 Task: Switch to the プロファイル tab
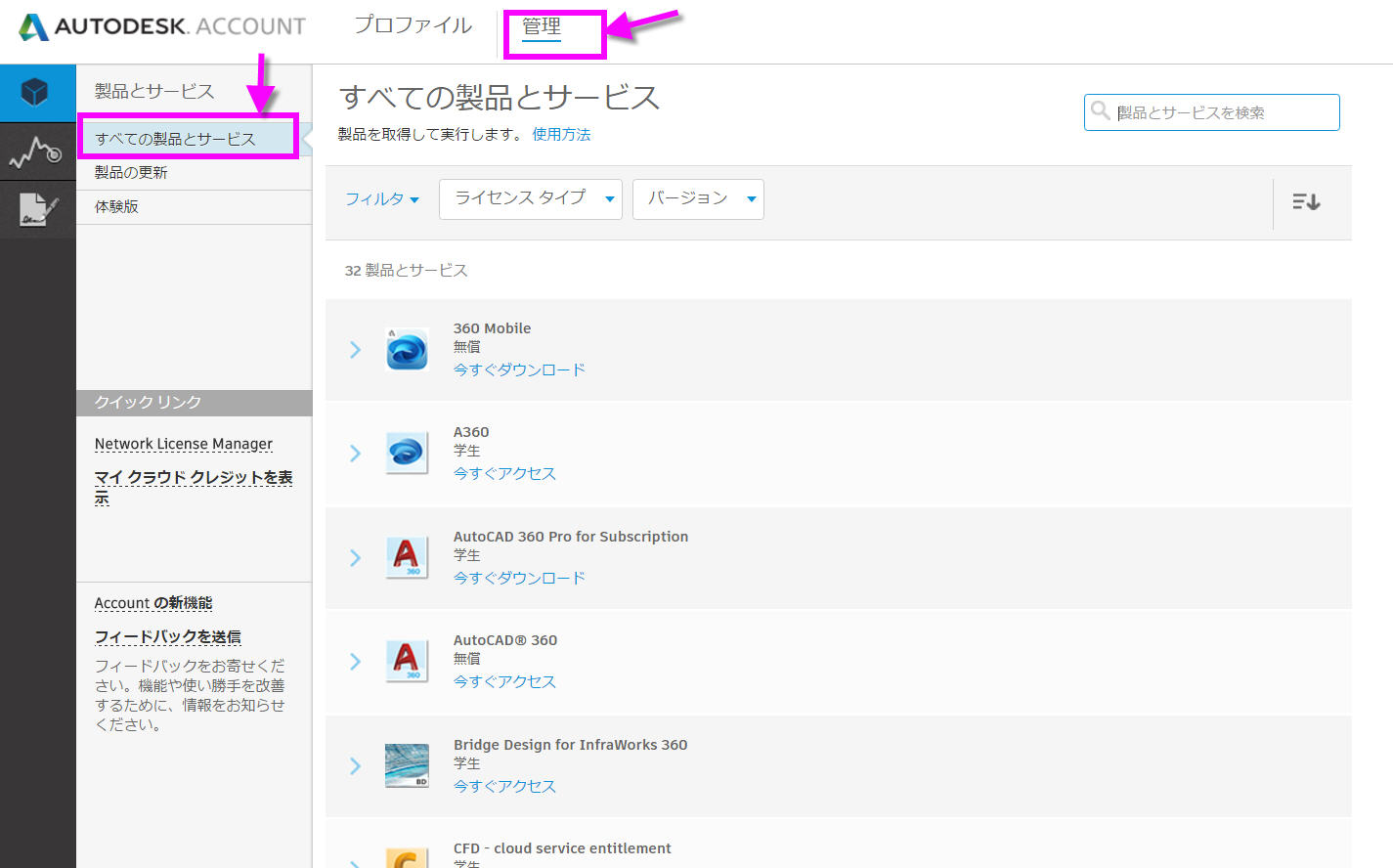[x=413, y=25]
